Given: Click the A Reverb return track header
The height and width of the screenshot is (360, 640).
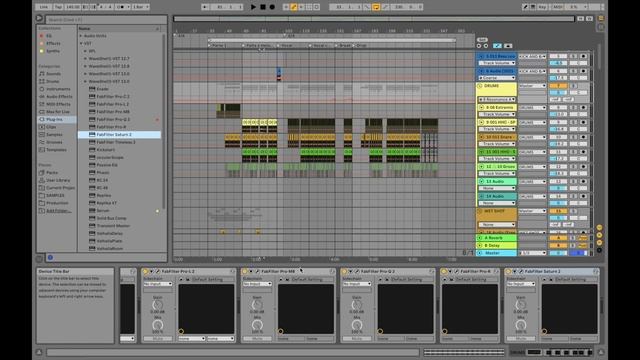Looking at the screenshot, I should click(x=497, y=238).
